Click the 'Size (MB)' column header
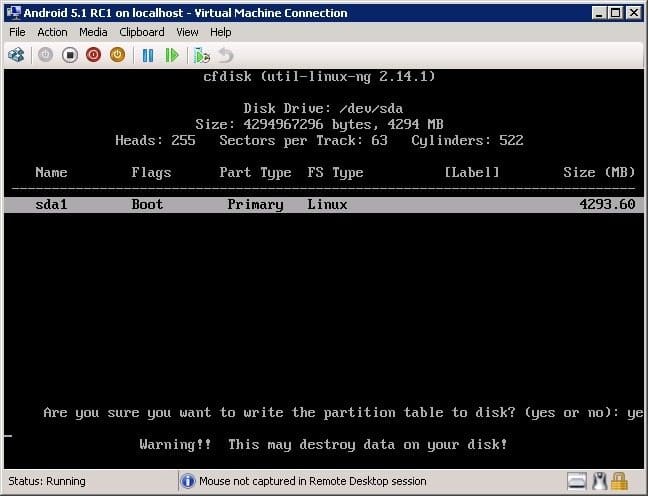Image resolution: width=648 pixels, height=496 pixels. pos(599,172)
